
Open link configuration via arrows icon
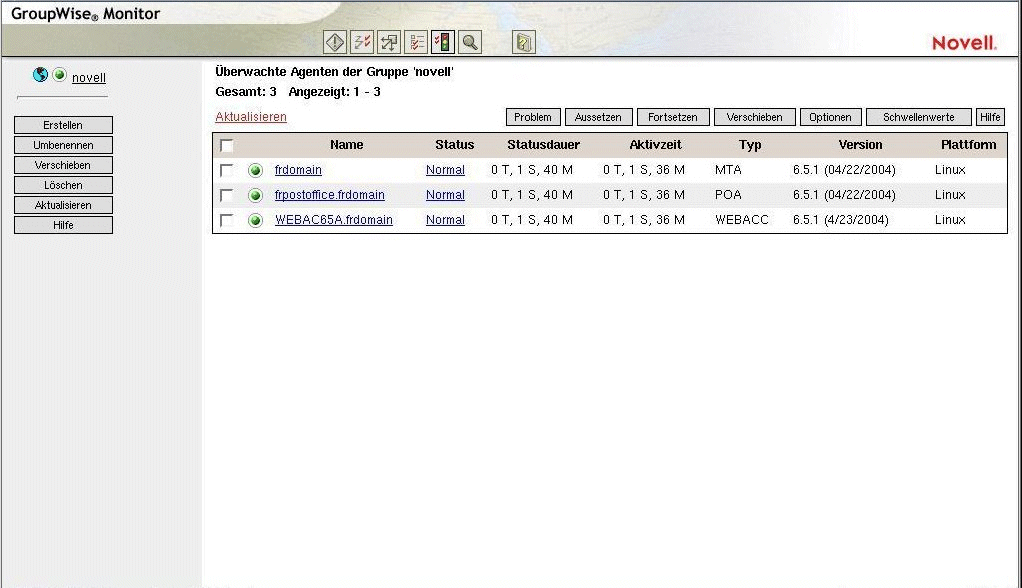pos(388,42)
